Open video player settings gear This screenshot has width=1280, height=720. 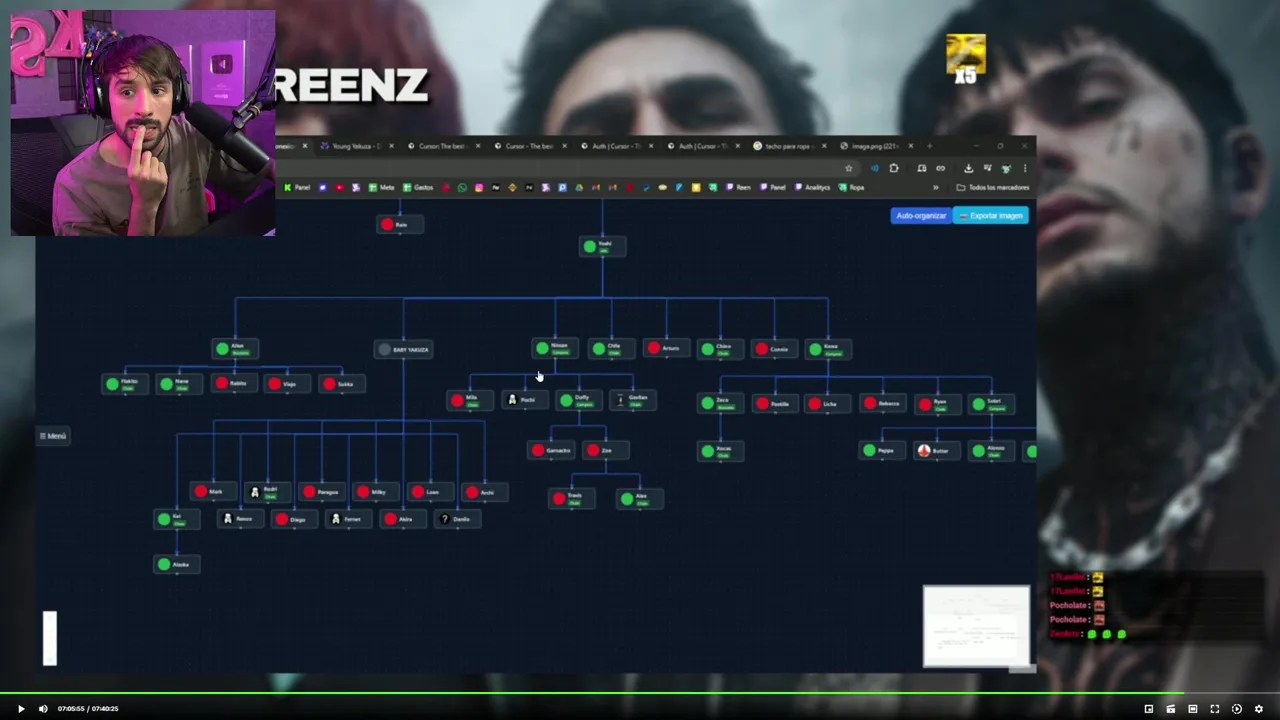(x=1259, y=709)
